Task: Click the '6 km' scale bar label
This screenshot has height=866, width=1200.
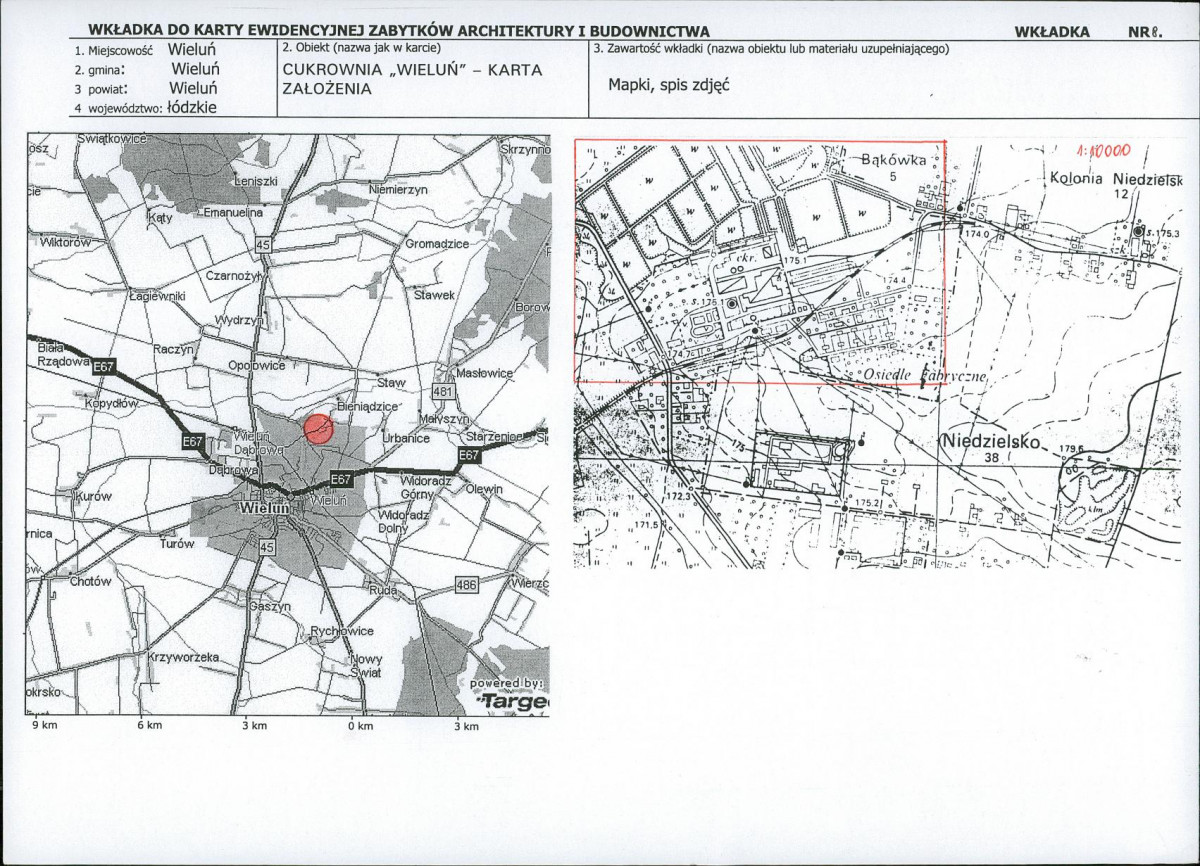Action: click(x=149, y=726)
